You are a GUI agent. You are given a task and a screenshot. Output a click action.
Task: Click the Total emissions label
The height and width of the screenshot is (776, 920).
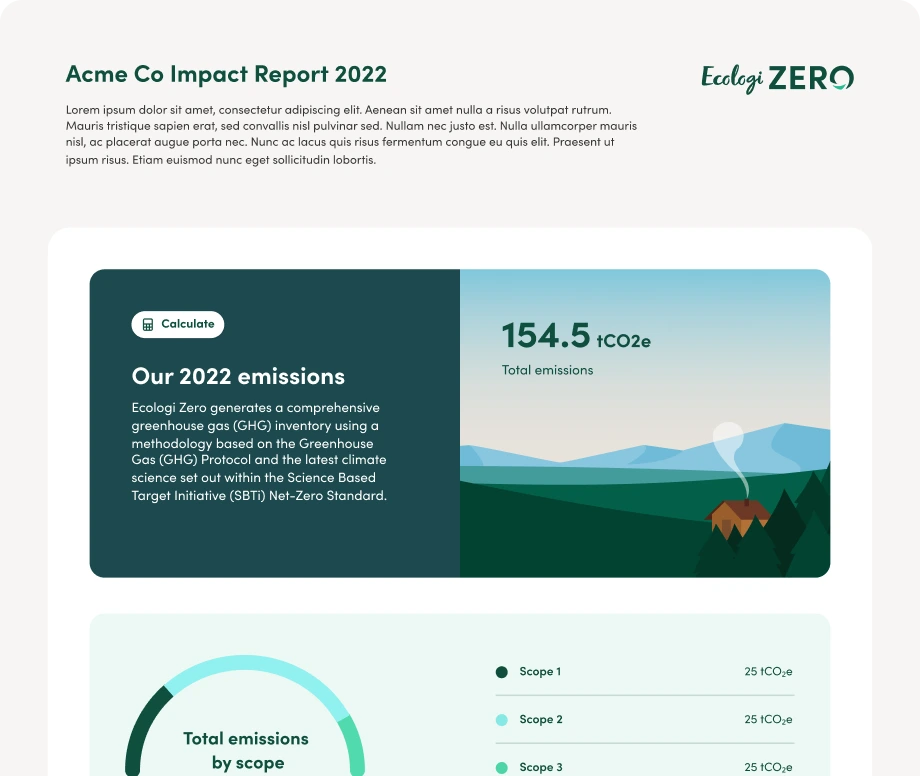[547, 370]
